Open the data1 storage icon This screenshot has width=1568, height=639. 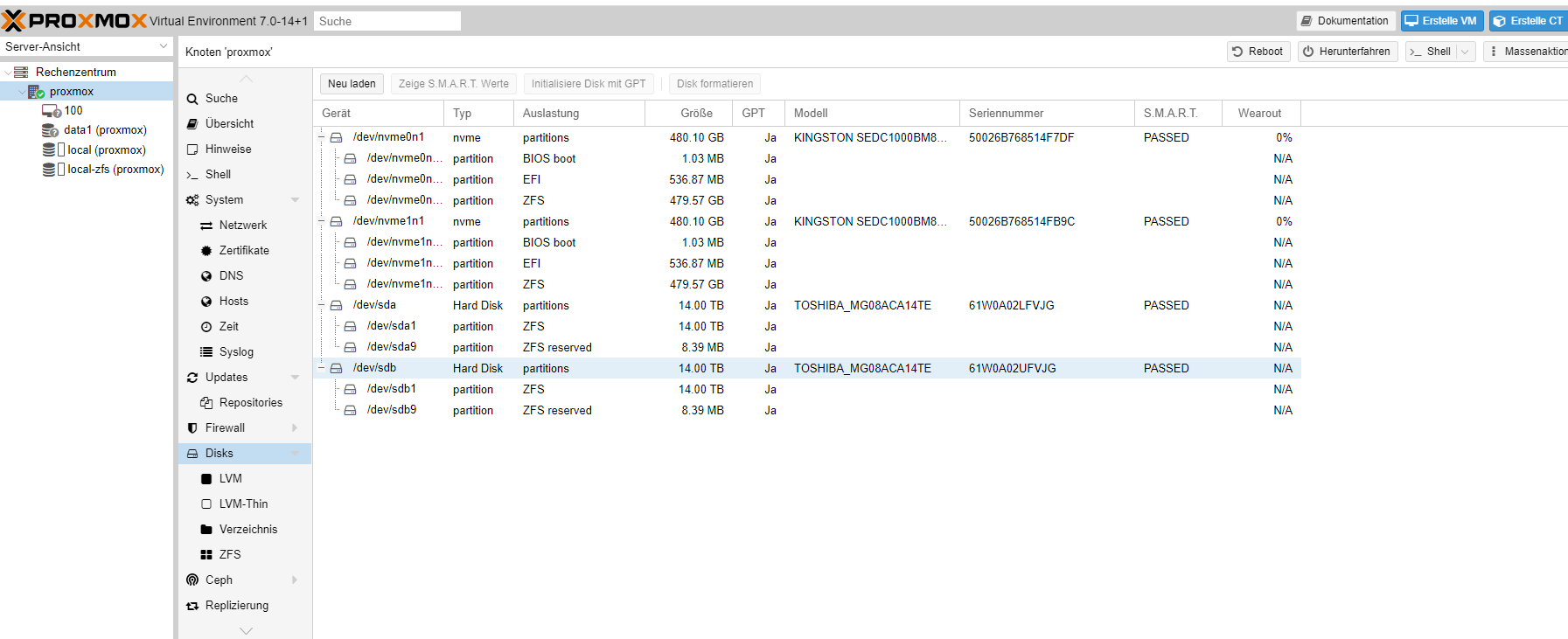coord(51,130)
